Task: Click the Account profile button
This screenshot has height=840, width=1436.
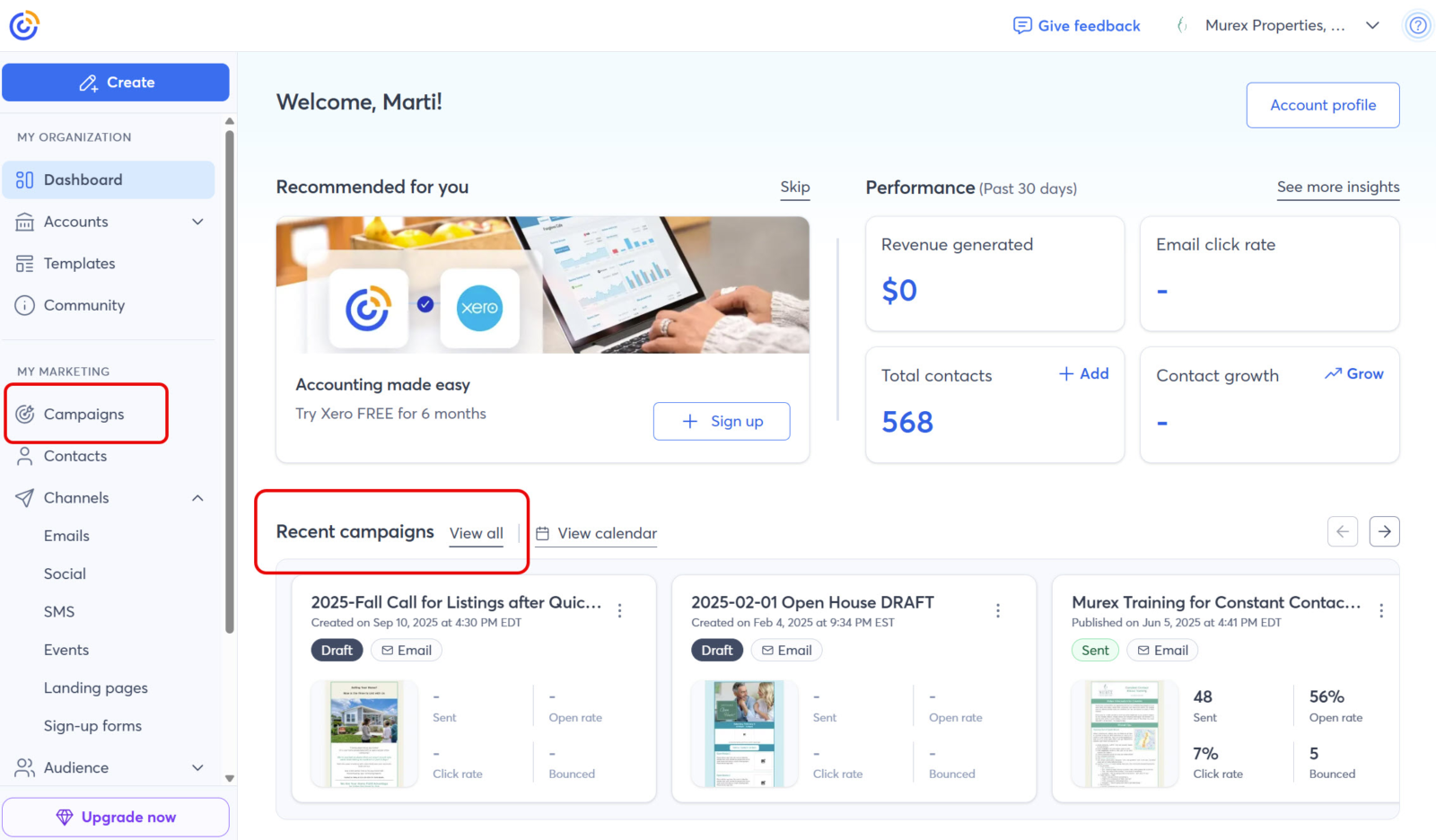Action: 1323,105
